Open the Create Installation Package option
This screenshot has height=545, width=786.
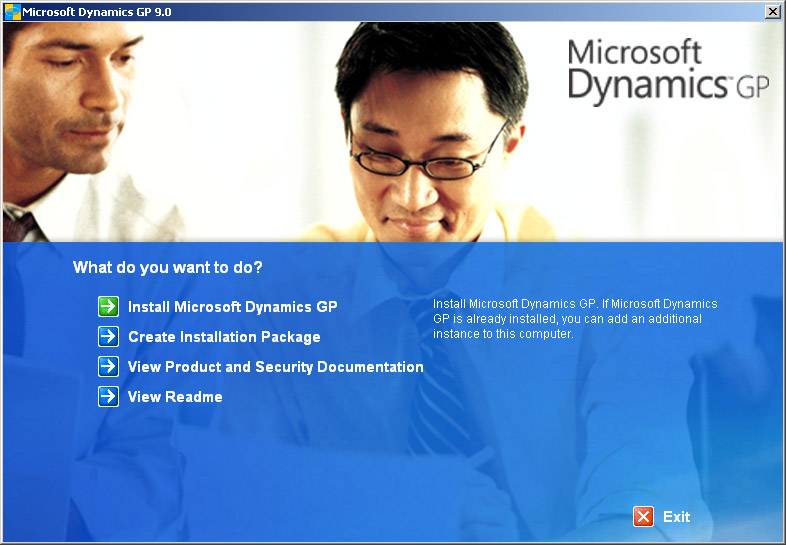click(224, 337)
